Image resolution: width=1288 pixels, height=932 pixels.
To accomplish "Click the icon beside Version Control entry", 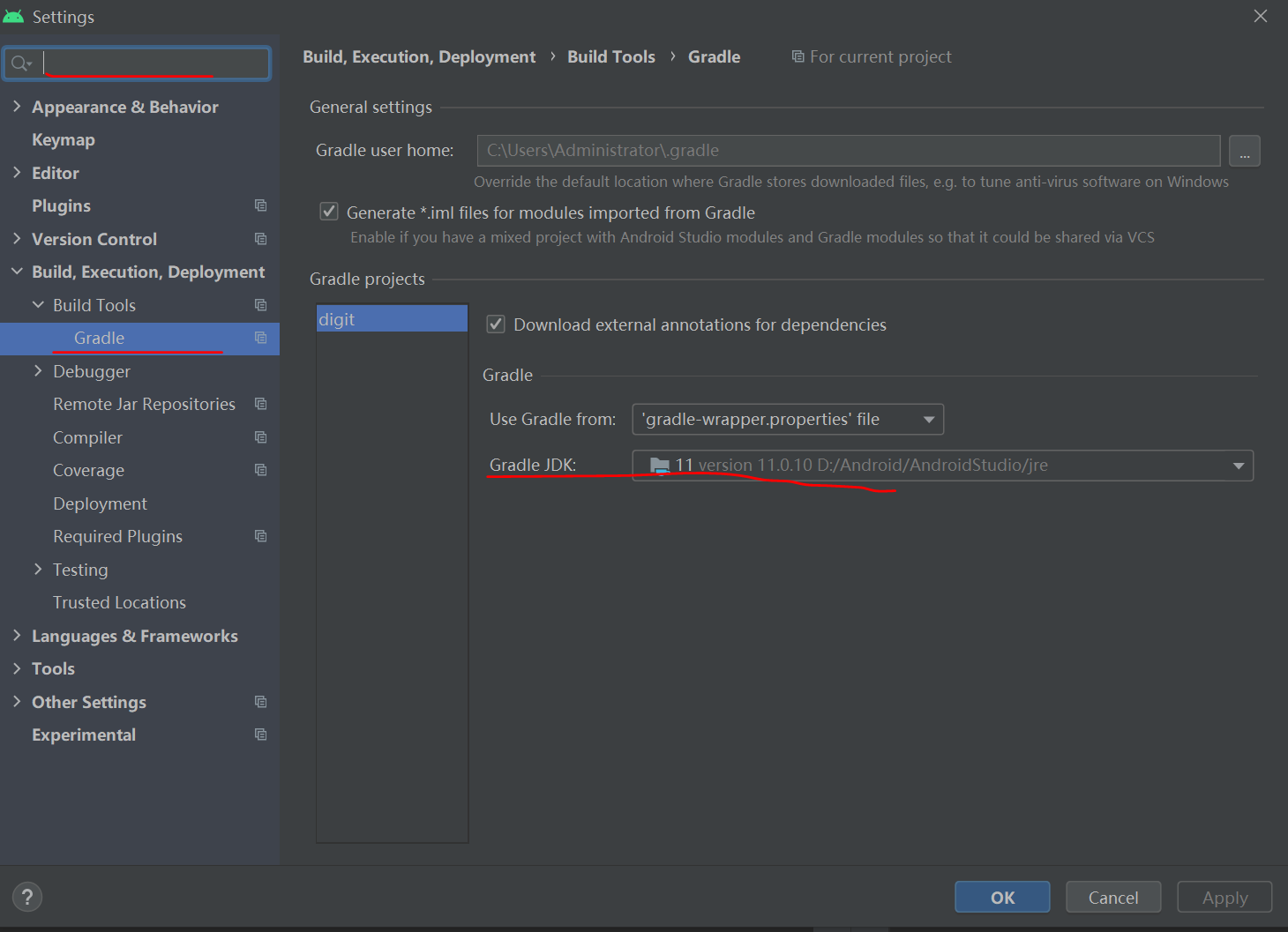I will [x=260, y=238].
